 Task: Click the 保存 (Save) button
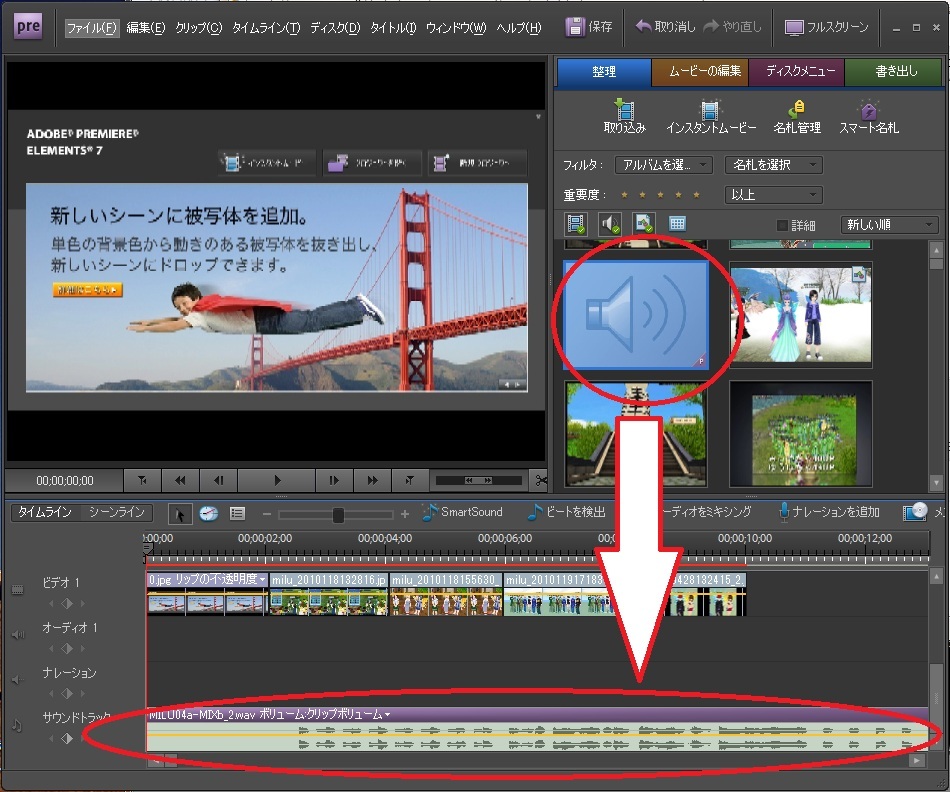pyautogui.click(x=589, y=28)
